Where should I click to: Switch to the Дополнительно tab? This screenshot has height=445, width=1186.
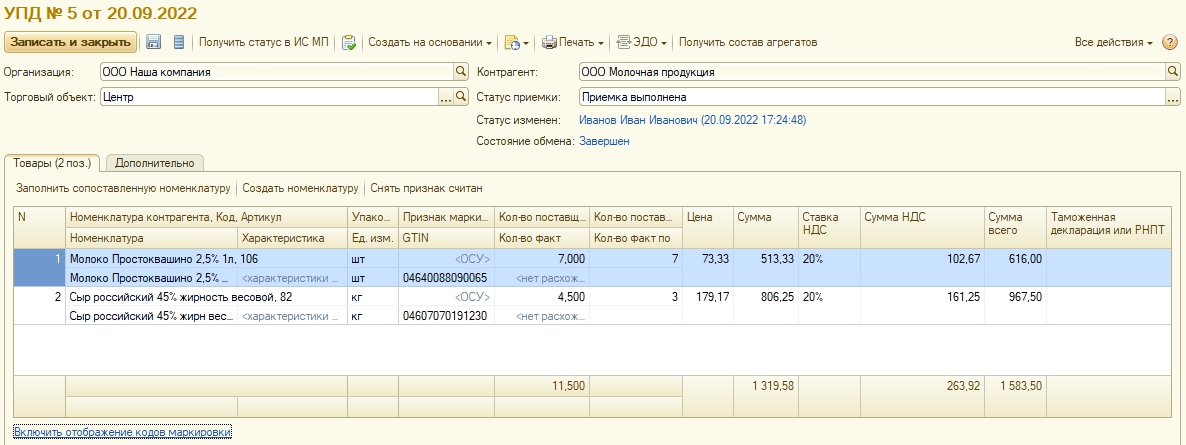coord(154,163)
